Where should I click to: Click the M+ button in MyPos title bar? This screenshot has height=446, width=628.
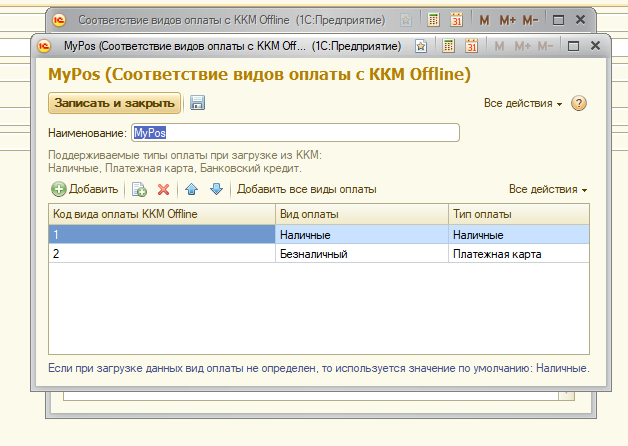(x=522, y=46)
